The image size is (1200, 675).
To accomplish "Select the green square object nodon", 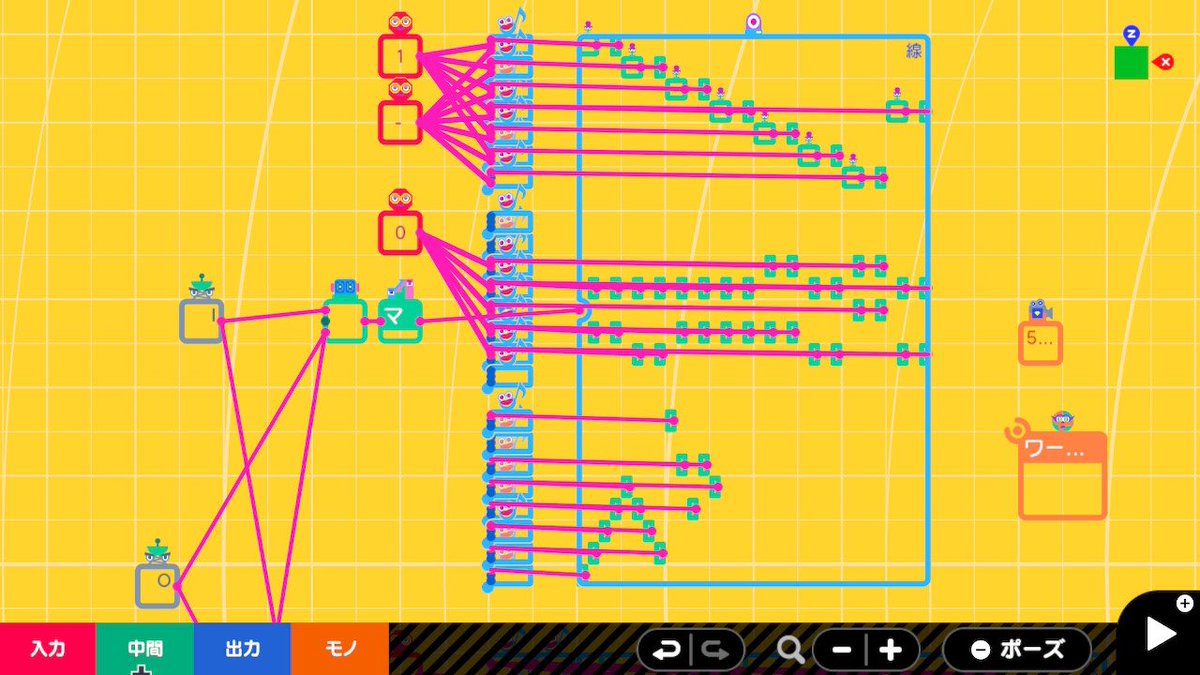I will [1131, 62].
